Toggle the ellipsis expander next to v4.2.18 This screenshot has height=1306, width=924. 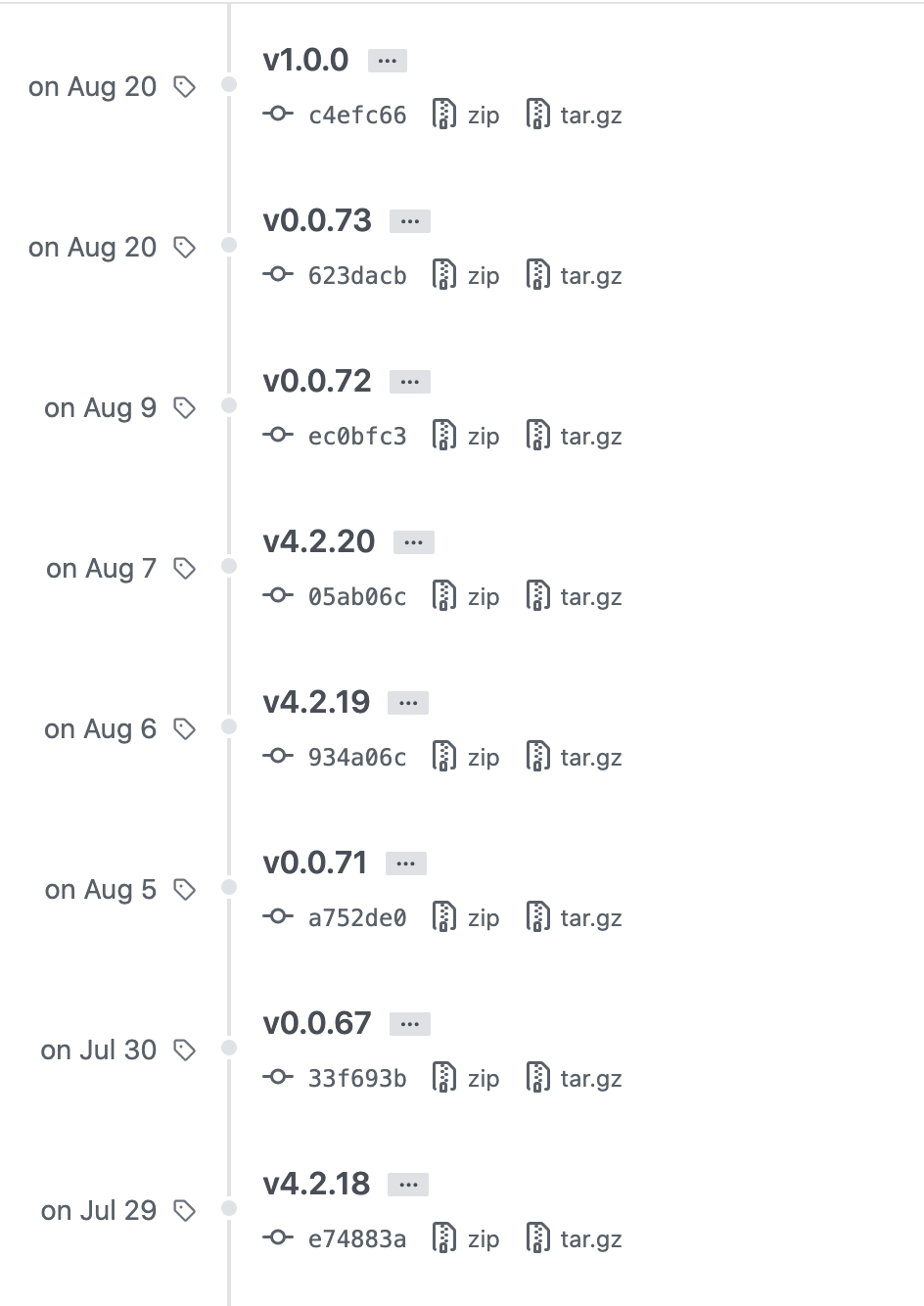coord(408,1185)
